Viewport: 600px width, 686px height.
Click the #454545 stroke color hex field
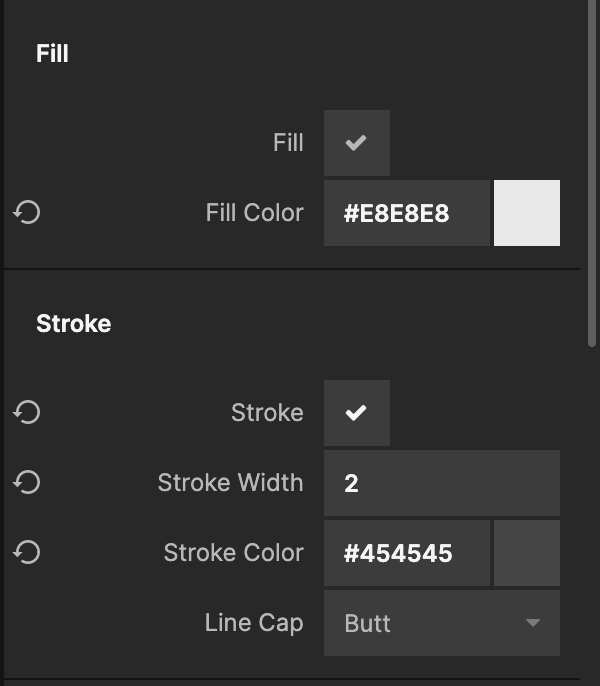[x=406, y=553]
